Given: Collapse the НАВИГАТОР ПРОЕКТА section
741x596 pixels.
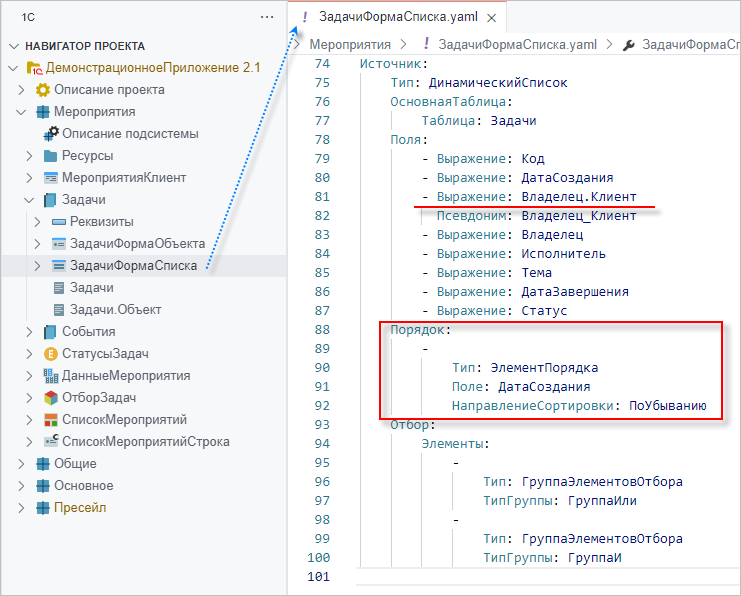Looking at the screenshot, I should click(13, 46).
